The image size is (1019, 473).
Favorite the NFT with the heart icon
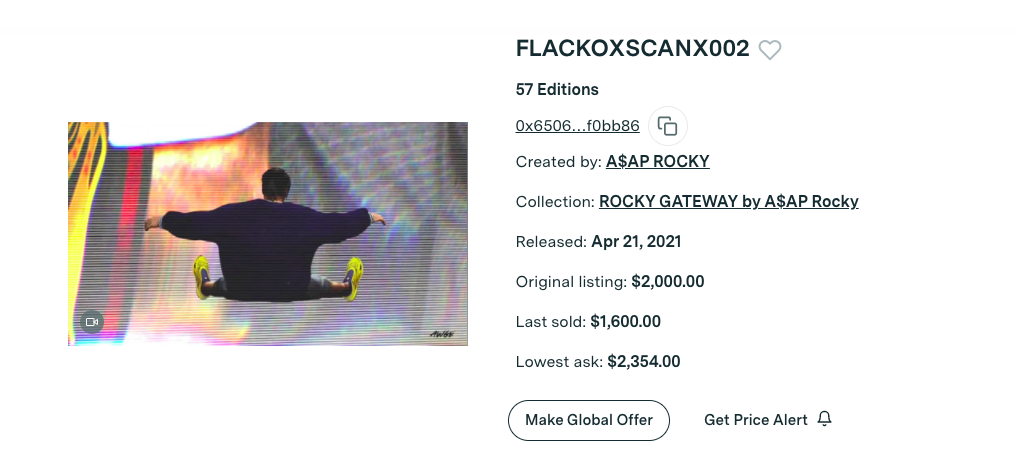pos(769,50)
